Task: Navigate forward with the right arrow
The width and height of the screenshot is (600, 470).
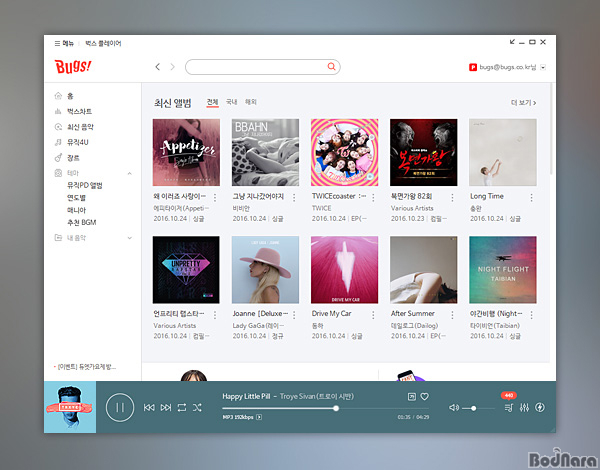Action: 173,67
